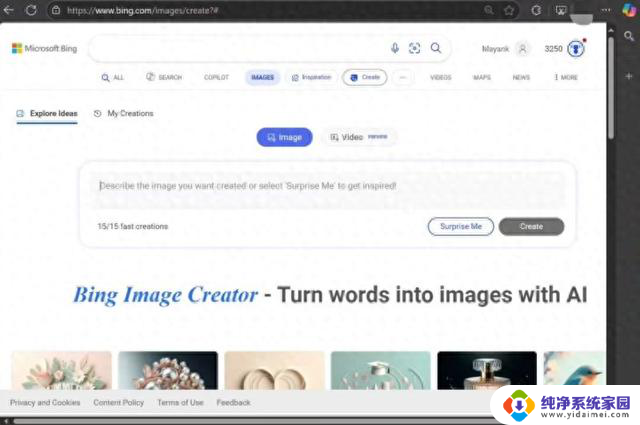Click the address bar URL
640x425 pixels.
[x=142, y=11]
